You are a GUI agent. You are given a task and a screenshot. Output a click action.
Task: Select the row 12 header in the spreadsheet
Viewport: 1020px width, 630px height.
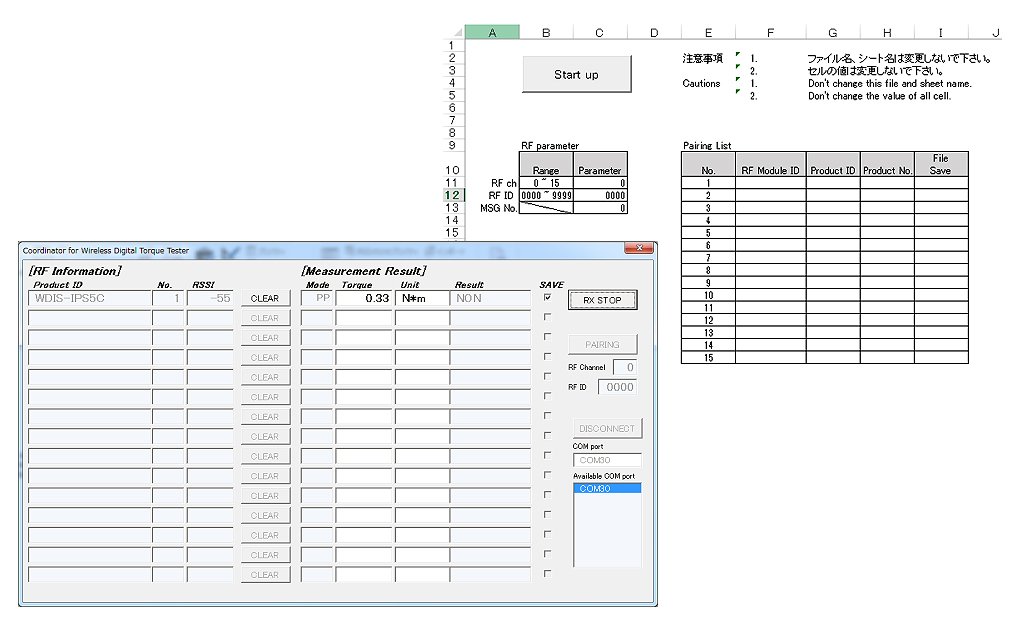pos(452,195)
